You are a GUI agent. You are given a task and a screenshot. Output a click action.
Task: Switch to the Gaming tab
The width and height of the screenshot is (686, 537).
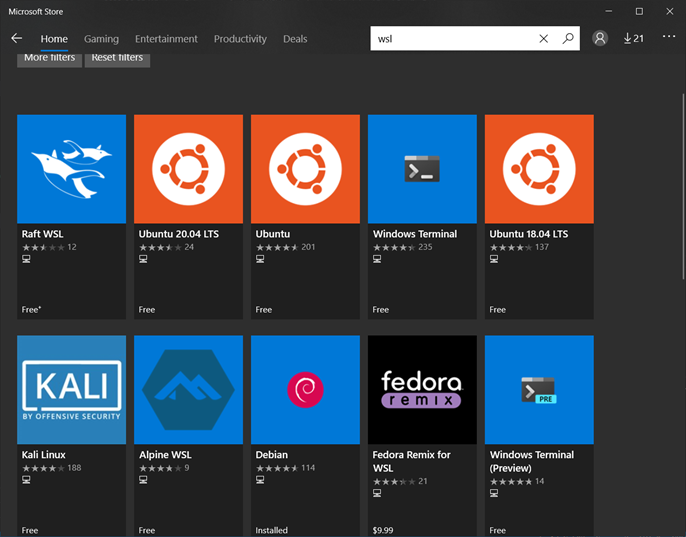click(x=101, y=39)
